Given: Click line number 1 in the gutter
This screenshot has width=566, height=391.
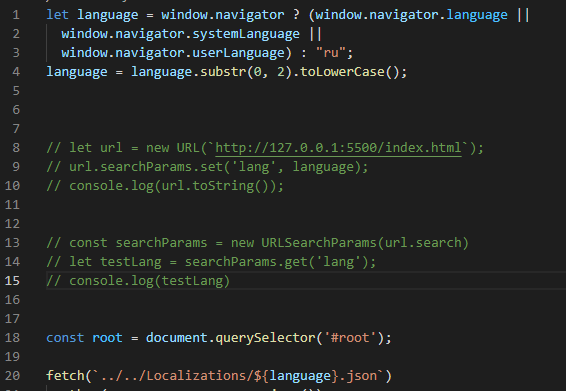Looking at the screenshot, I should pyautogui.click(x=16, y=15).
